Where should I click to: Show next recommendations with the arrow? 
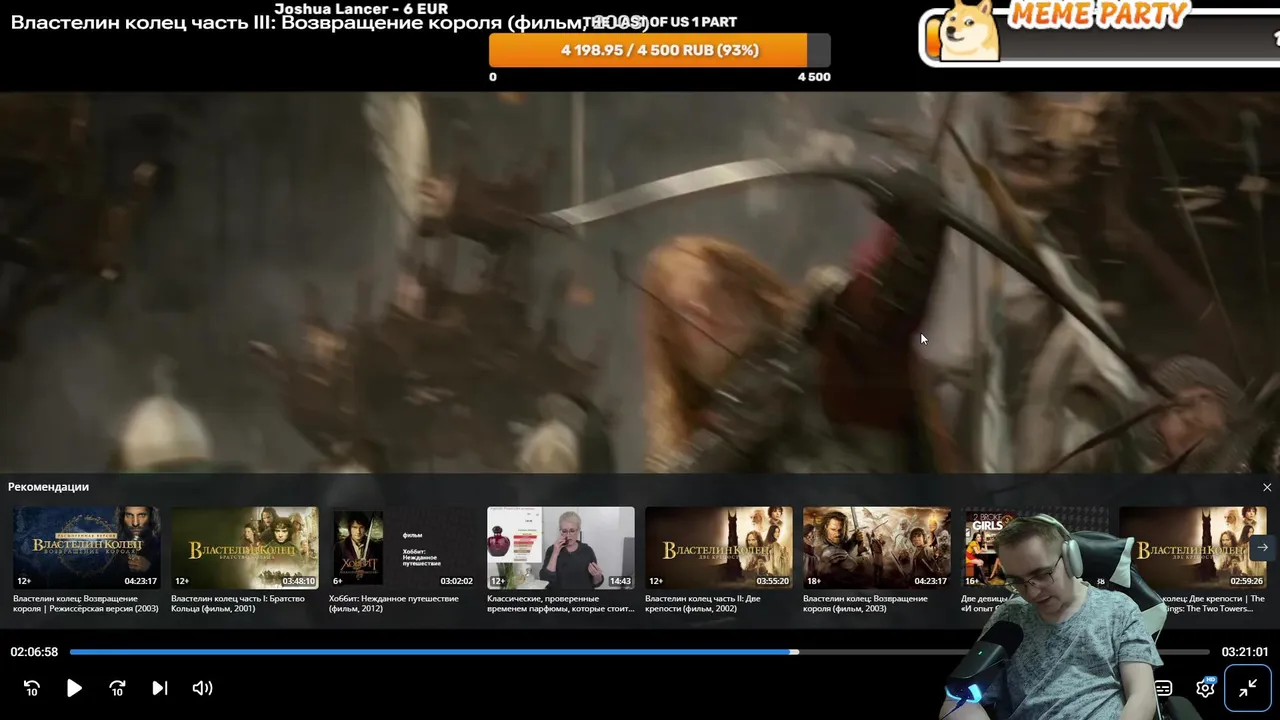[1263, 547]
